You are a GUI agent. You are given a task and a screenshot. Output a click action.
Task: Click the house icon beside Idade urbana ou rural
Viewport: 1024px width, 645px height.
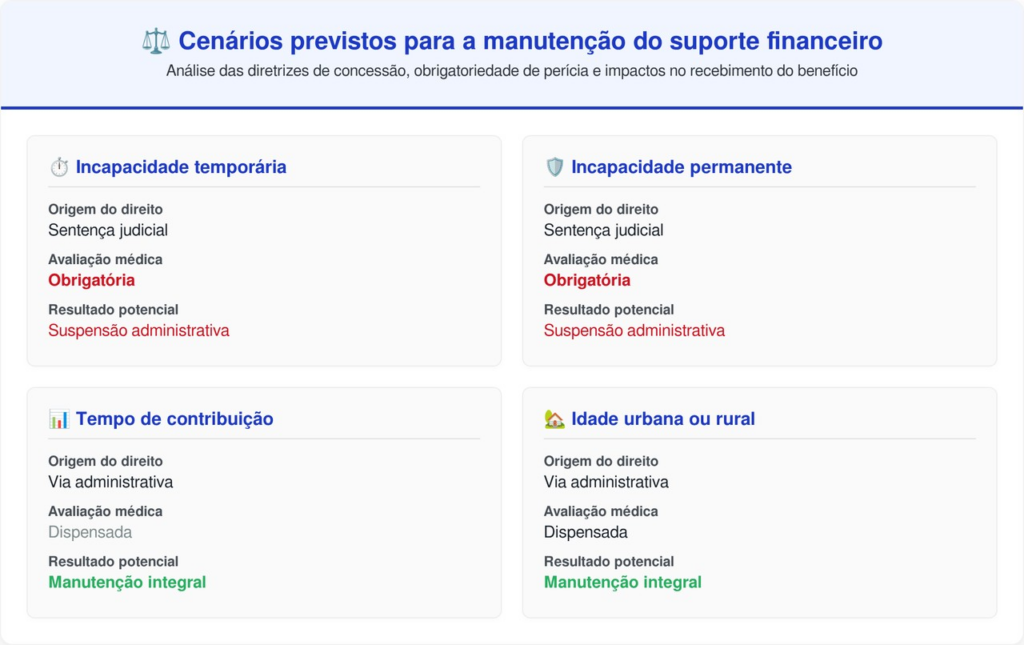[x=554, y=419]
